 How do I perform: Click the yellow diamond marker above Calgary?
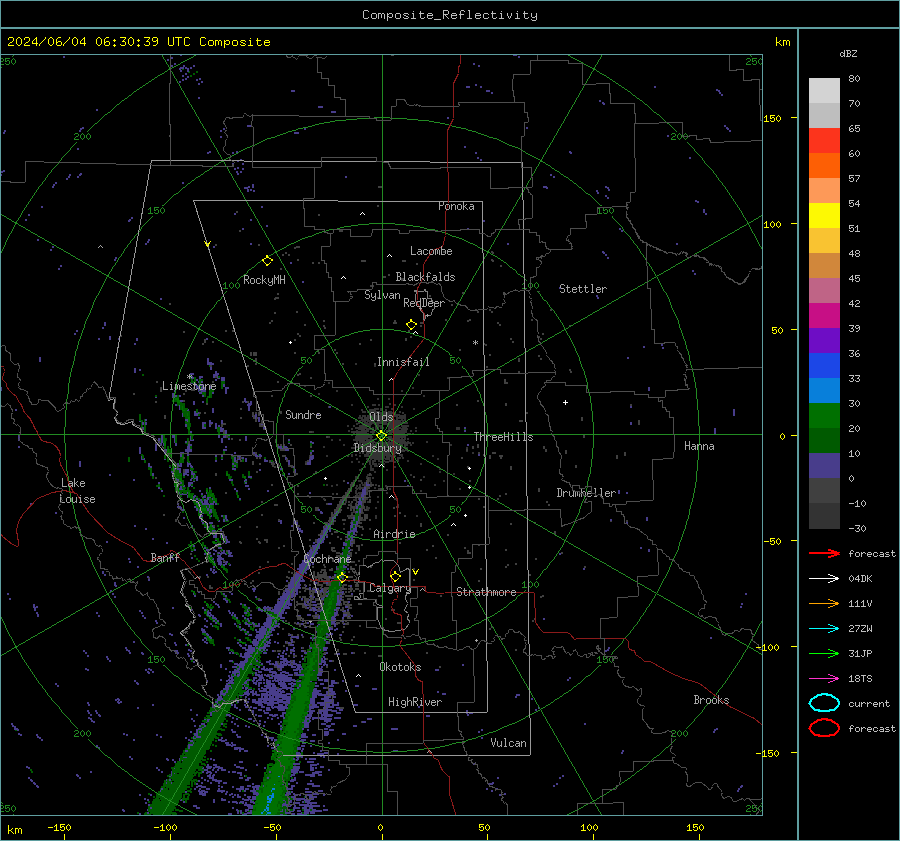click(395, 576)
